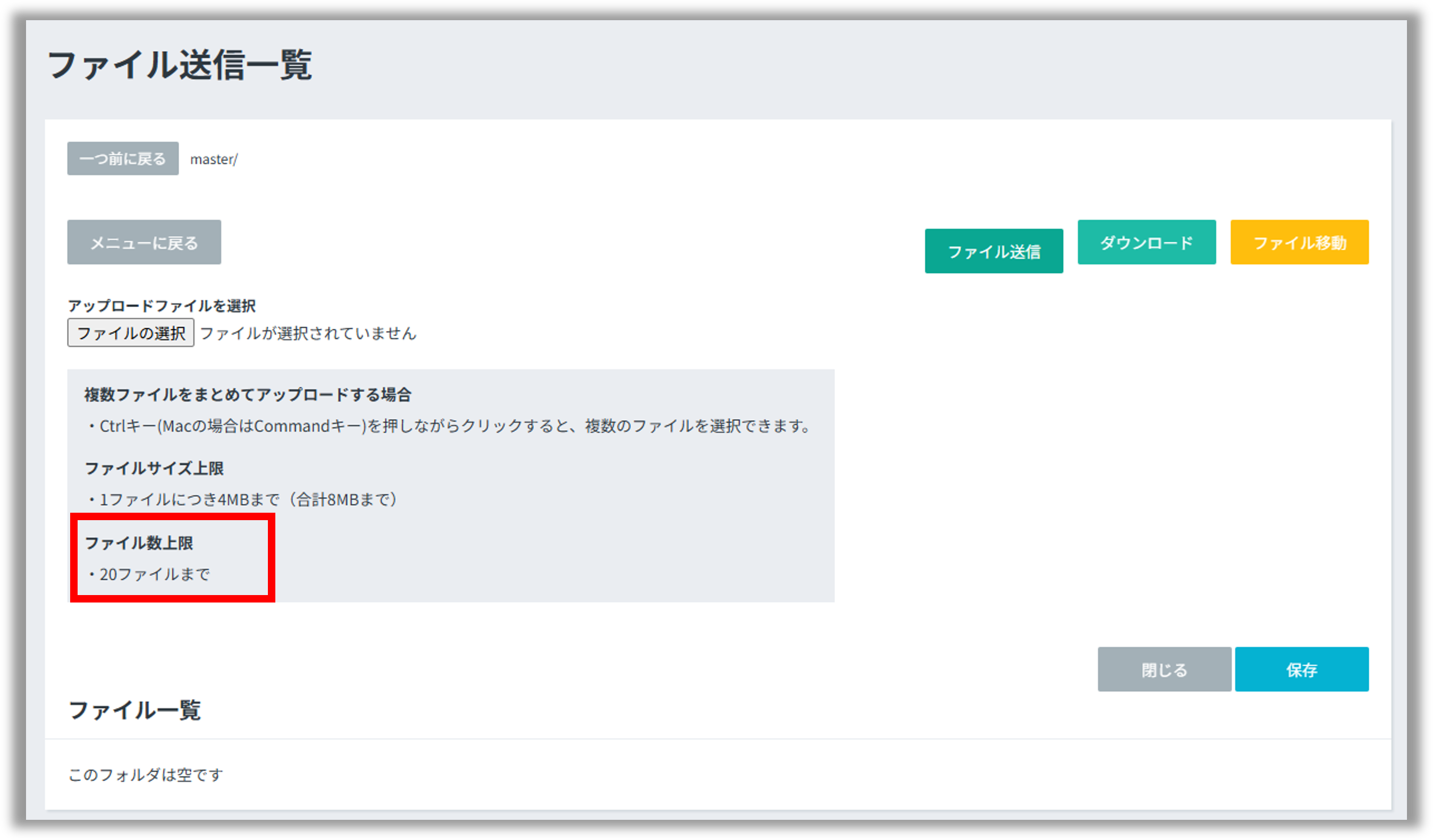Viewport: 1433px width, 840px height.
Task: Return to the menu via メニューに戻る
Action: 144,242
